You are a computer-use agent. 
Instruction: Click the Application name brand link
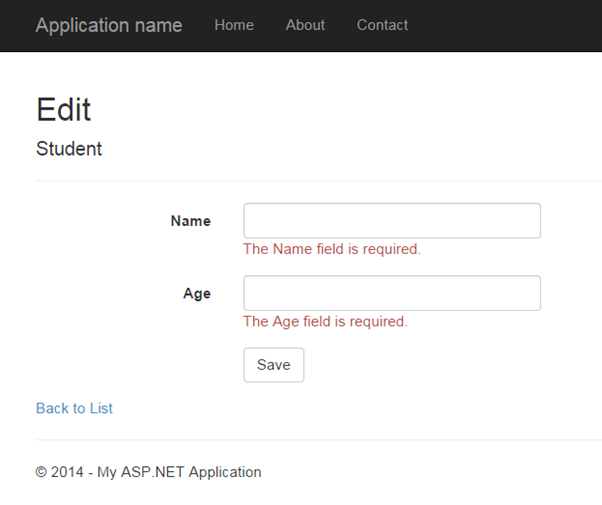pyautogui.click(x=109, y=25)
